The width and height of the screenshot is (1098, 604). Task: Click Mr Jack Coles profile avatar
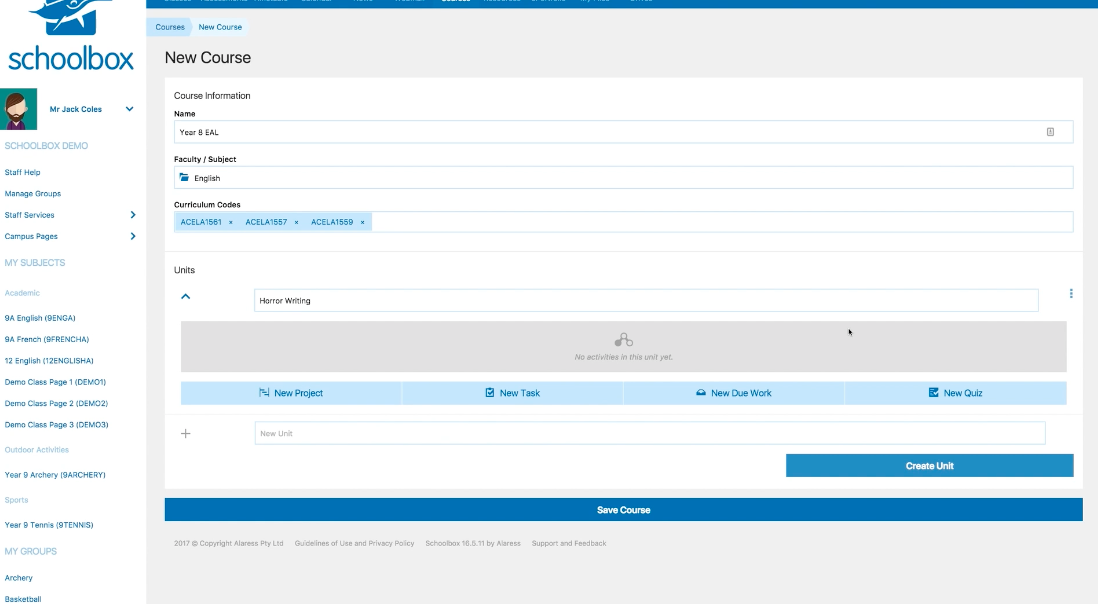pyautogui.click(x=17, y=109)
